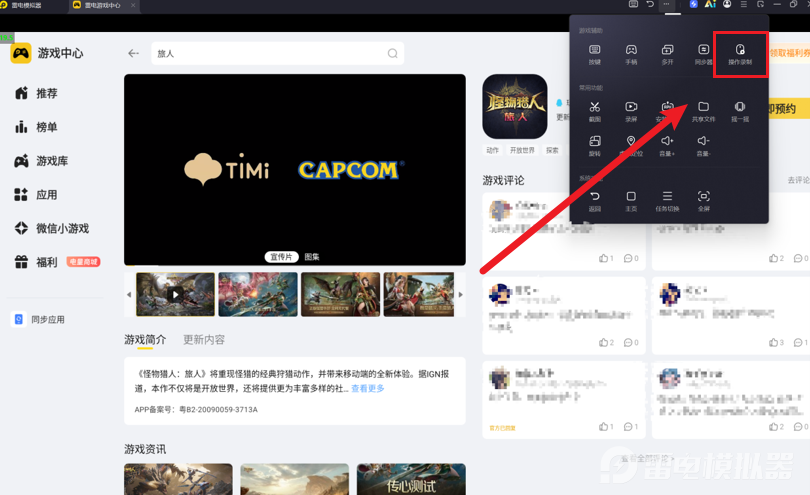The width and height of the screenshot is (810, 495).
Task: Show previous thumbnails with left arrow
Action: click(129, 295)
